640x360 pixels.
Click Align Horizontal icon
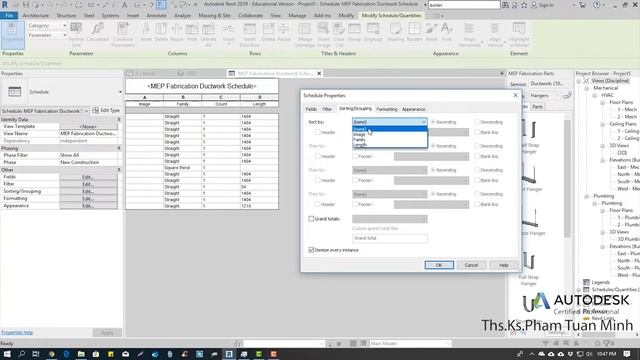[x=469, y=35]
